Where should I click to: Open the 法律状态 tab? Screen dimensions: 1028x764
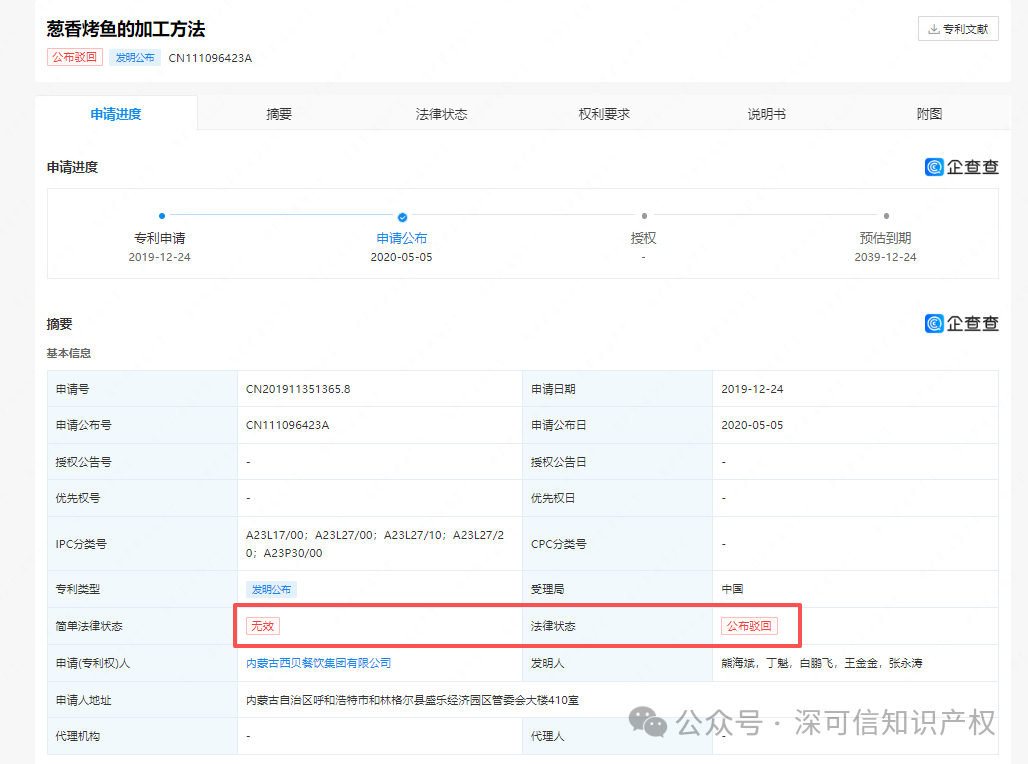[441, 114]
